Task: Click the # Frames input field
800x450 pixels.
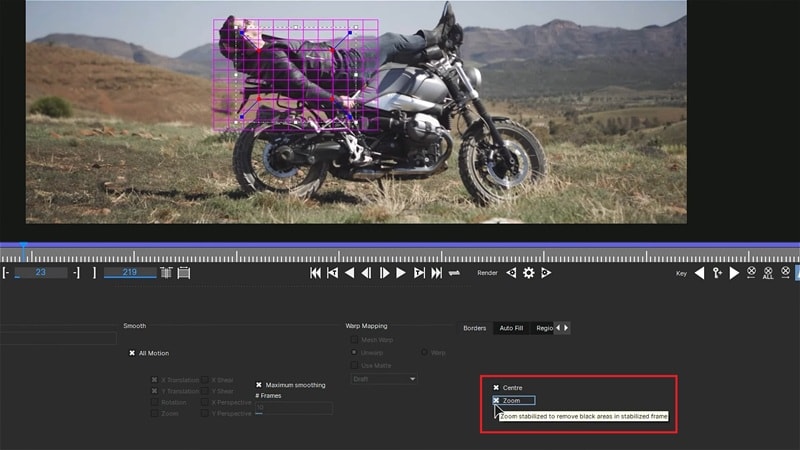Action: click(x=294, y=408)
